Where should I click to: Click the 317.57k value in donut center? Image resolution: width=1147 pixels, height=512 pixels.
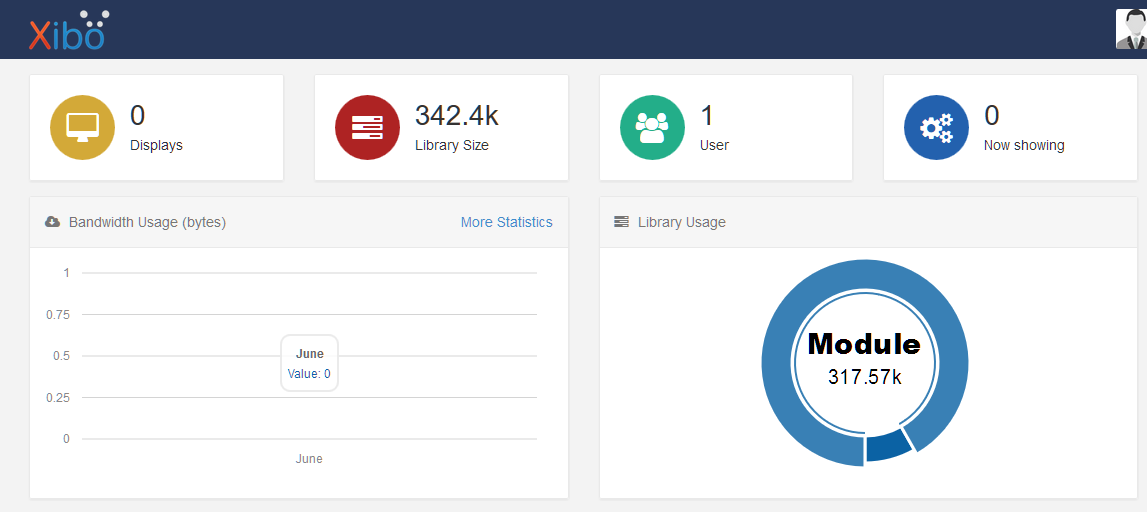point(865,377)
